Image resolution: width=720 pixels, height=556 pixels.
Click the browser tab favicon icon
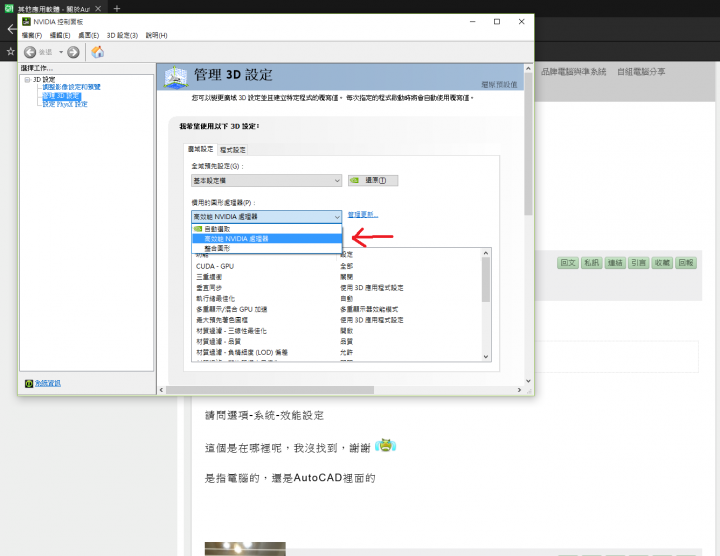9,8
